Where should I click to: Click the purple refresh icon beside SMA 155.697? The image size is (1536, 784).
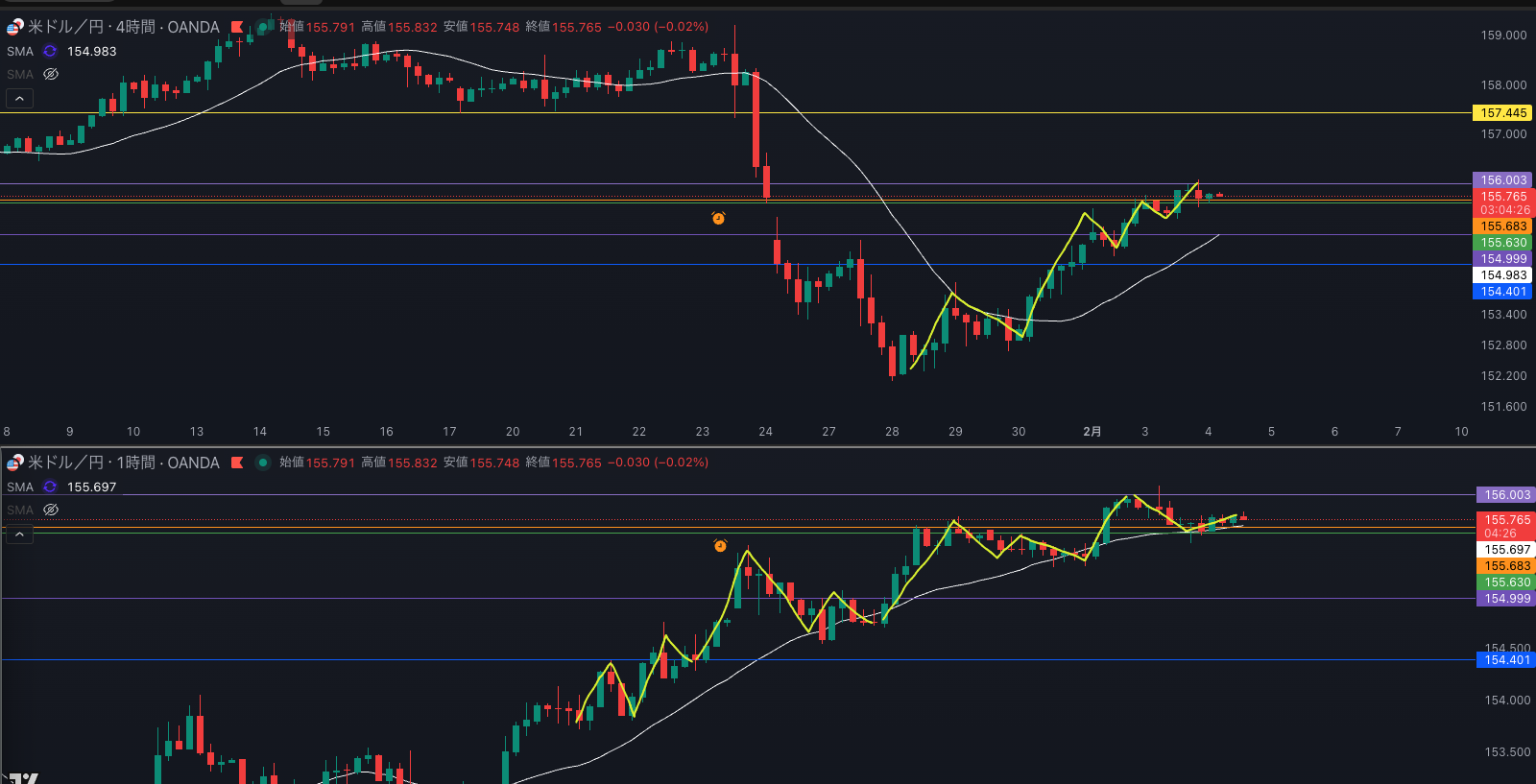click(x=50, y=487)
